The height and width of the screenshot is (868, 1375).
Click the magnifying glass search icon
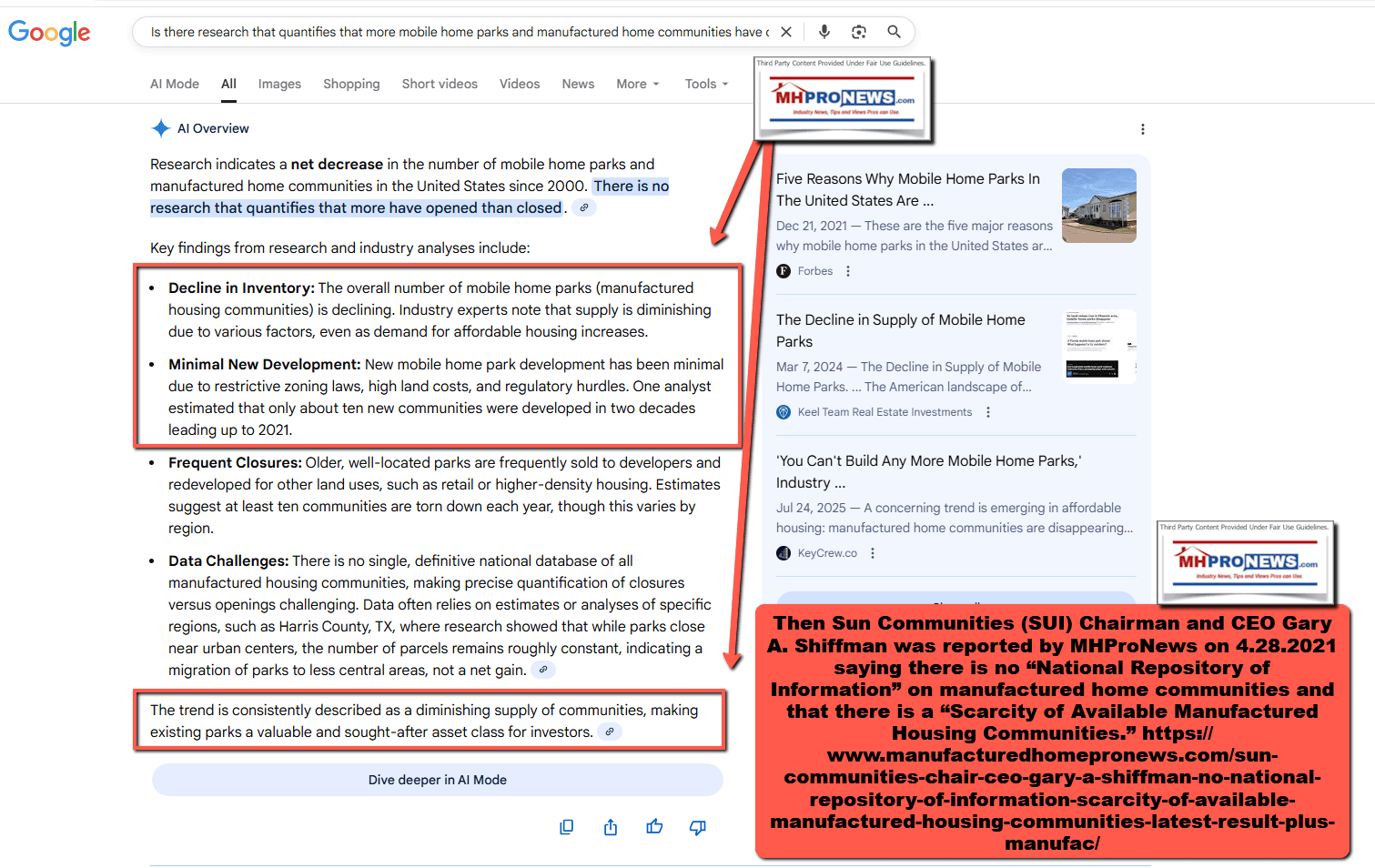(x=894, y=32)
